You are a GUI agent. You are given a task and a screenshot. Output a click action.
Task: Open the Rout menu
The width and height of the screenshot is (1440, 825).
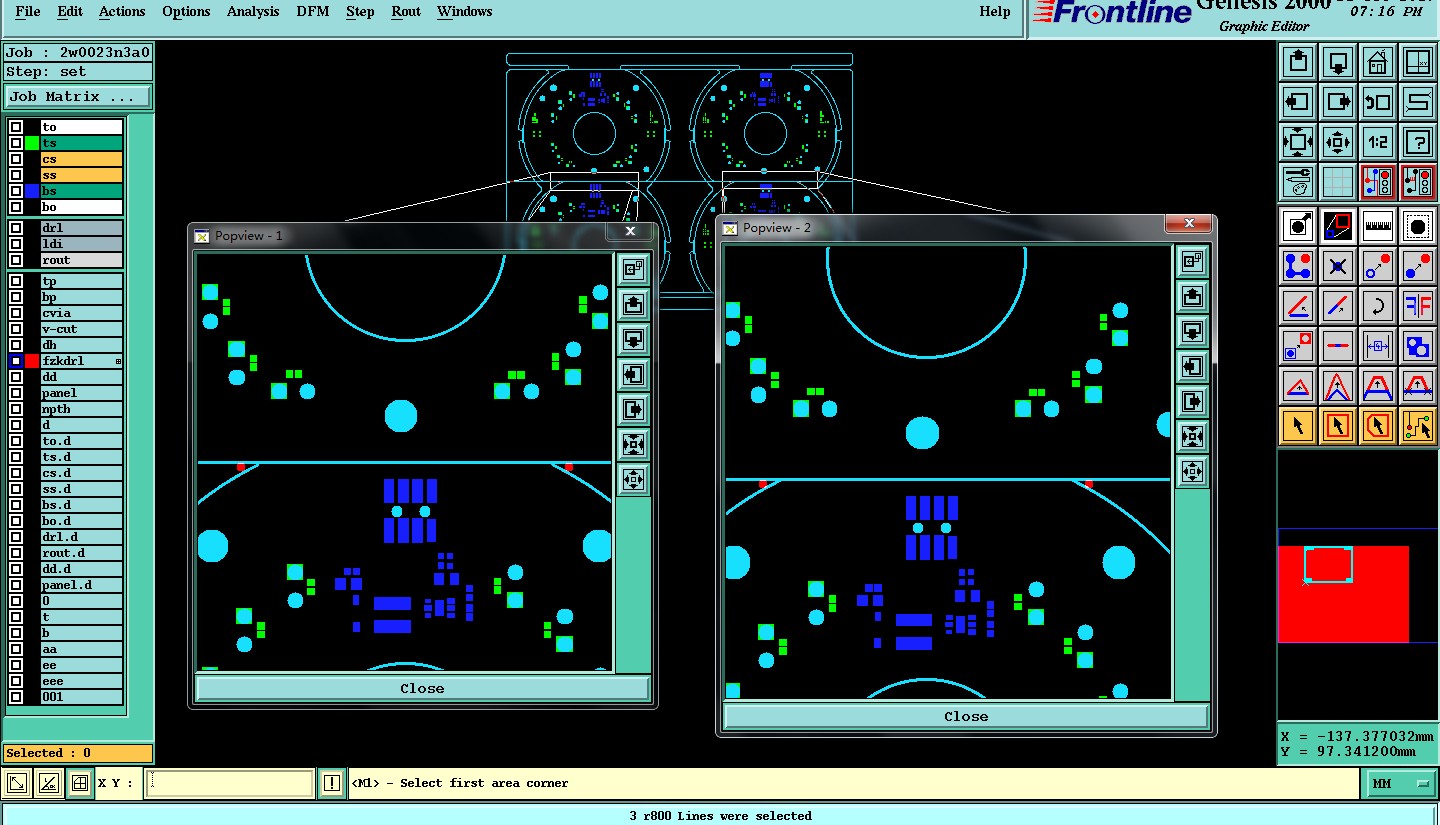(406, 12)
